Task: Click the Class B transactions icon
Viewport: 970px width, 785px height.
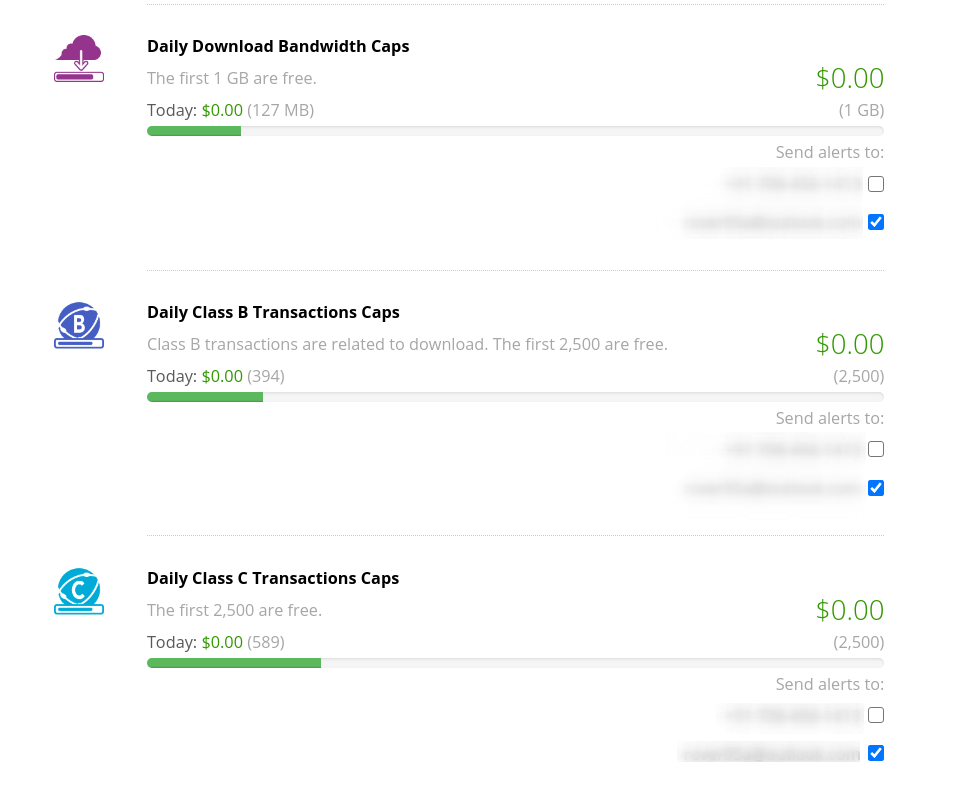Action: click(x=79, y=325)
